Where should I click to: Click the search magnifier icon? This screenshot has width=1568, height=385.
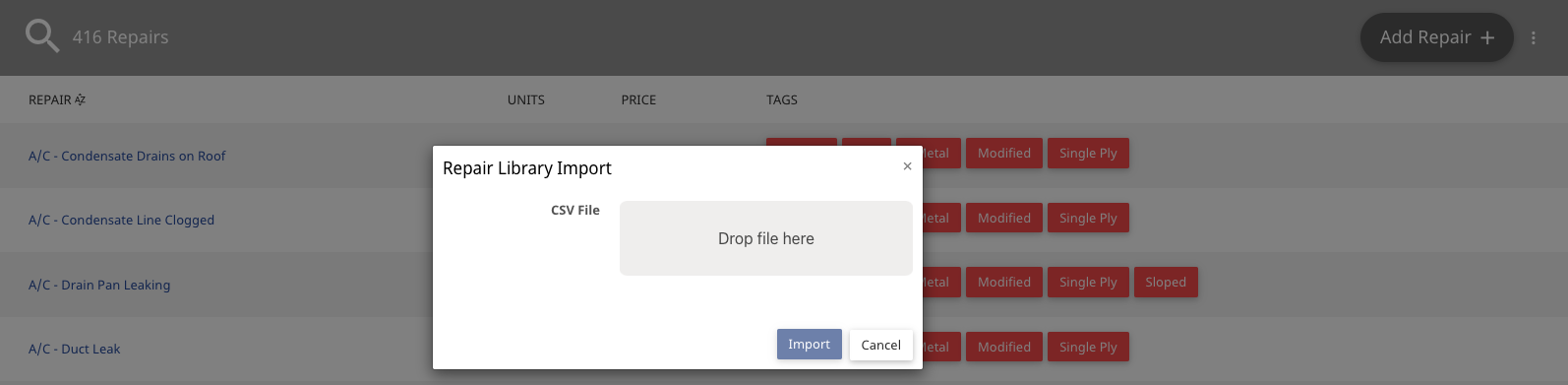pos(41,36)
